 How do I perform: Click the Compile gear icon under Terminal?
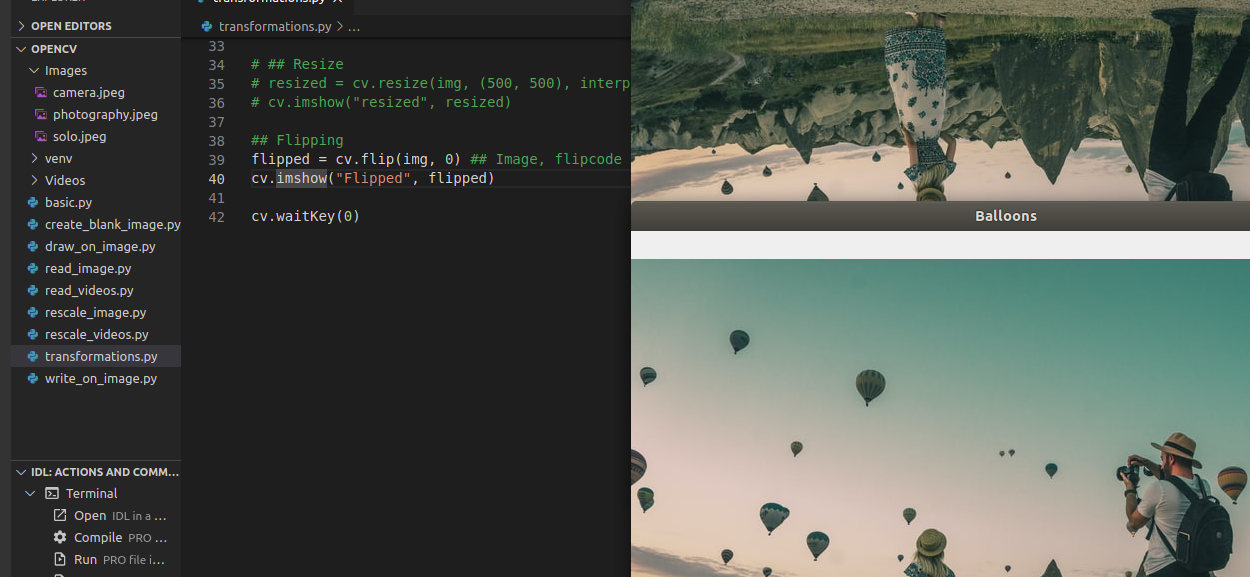[x=60, y=537]
